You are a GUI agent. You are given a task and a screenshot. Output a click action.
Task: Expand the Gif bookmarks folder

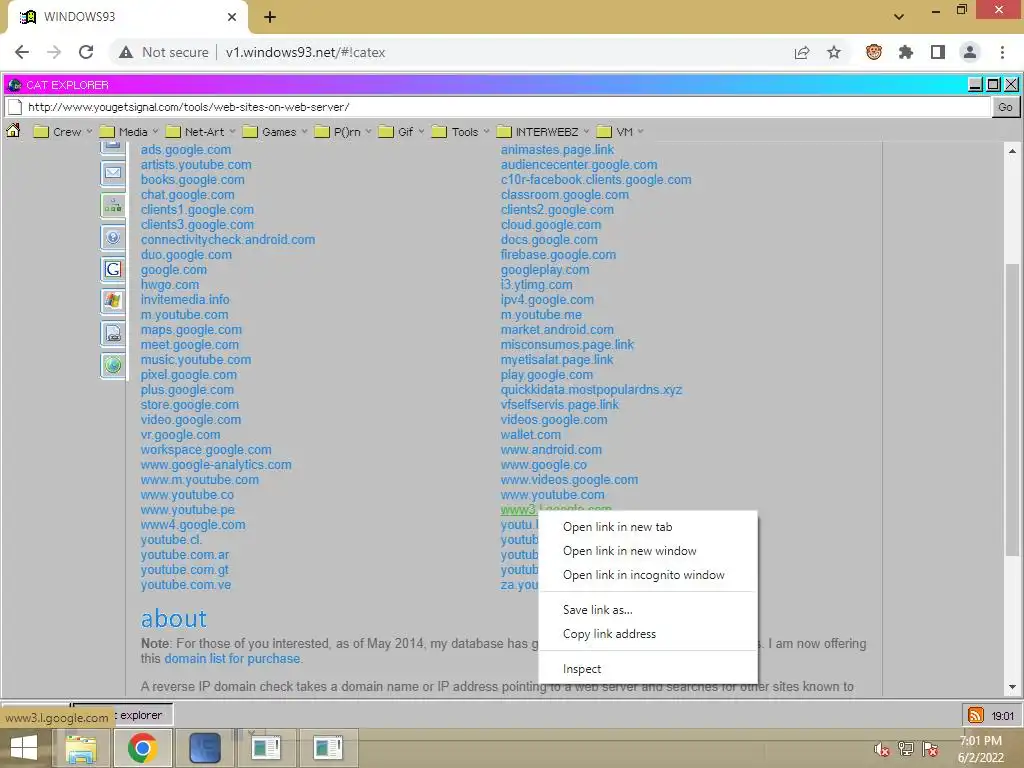(x=402, y=132)
